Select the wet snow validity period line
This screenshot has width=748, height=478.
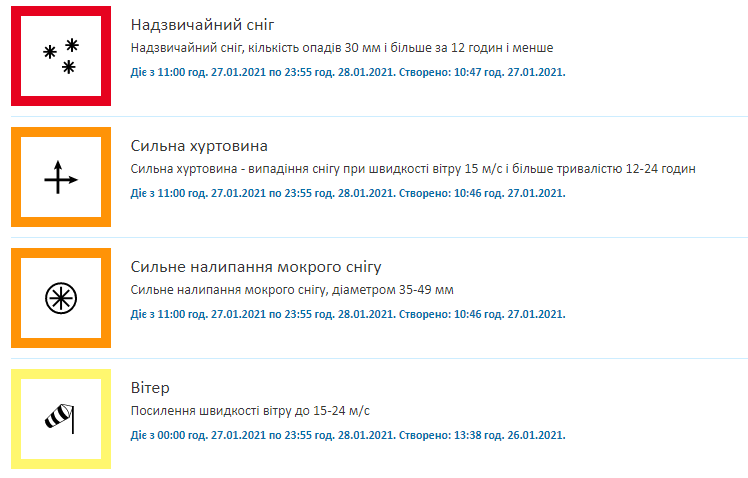click(x=348, y=314)
